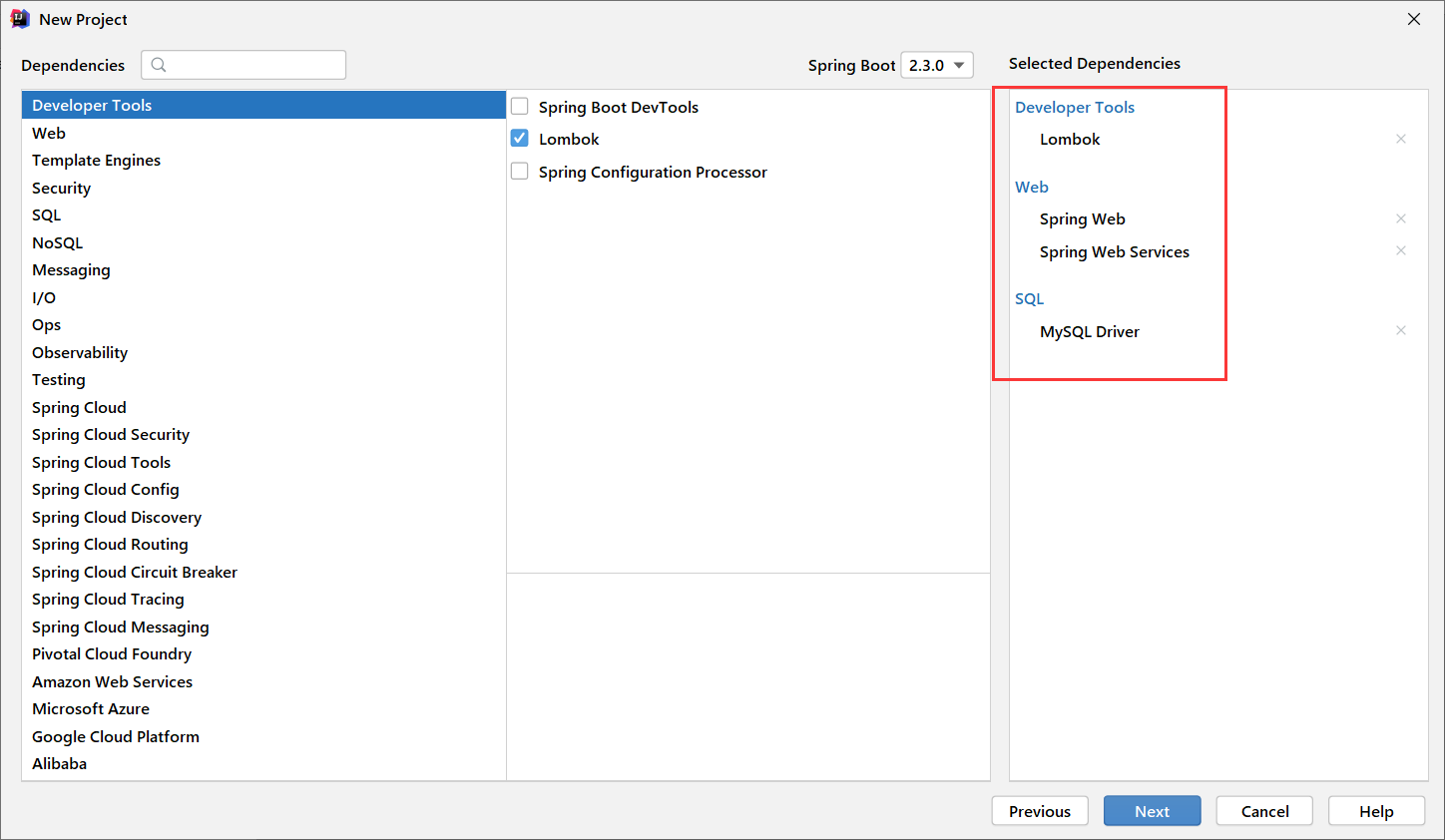Remove MySQL Driver from Selected Dependencies

pos(1401,330)
